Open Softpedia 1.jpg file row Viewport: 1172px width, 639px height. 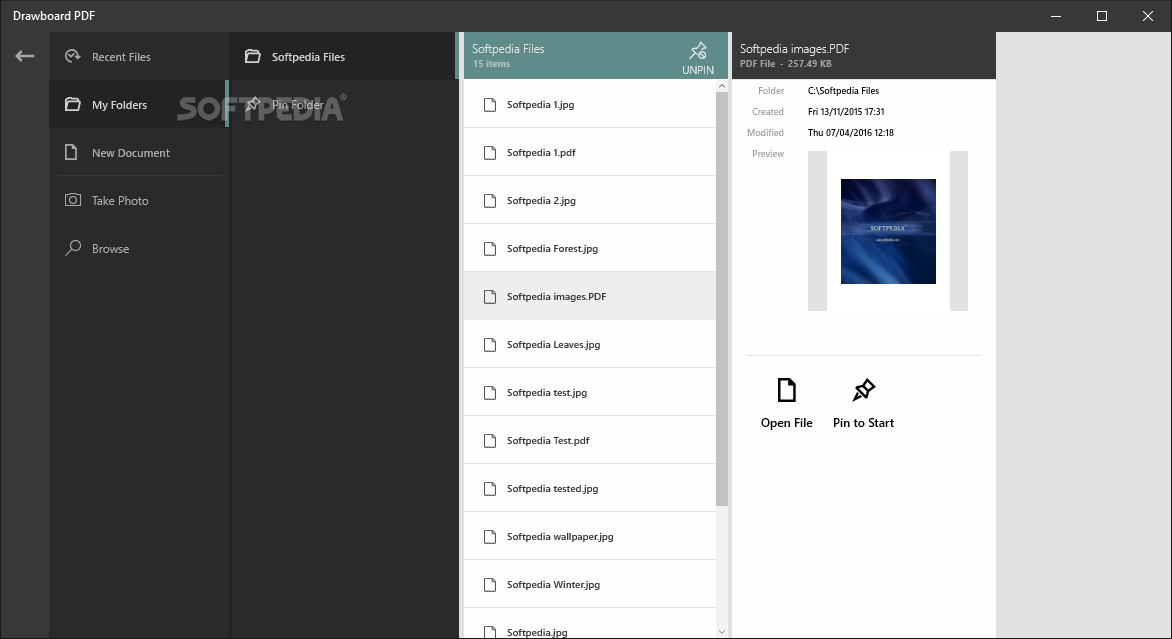[590, 105]
